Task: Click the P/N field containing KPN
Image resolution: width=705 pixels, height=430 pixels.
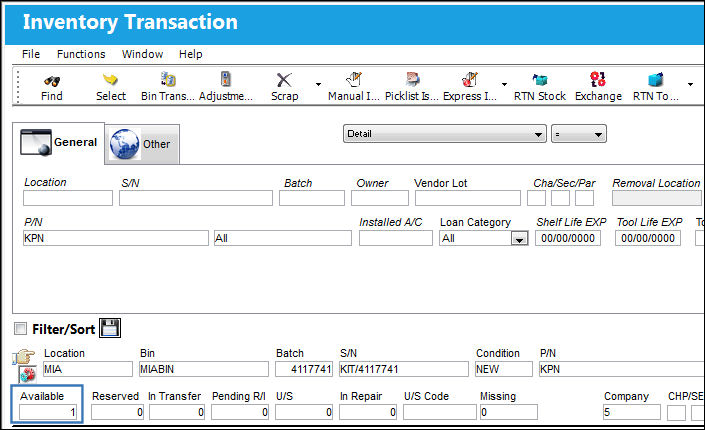Action: tap(116, 238)
